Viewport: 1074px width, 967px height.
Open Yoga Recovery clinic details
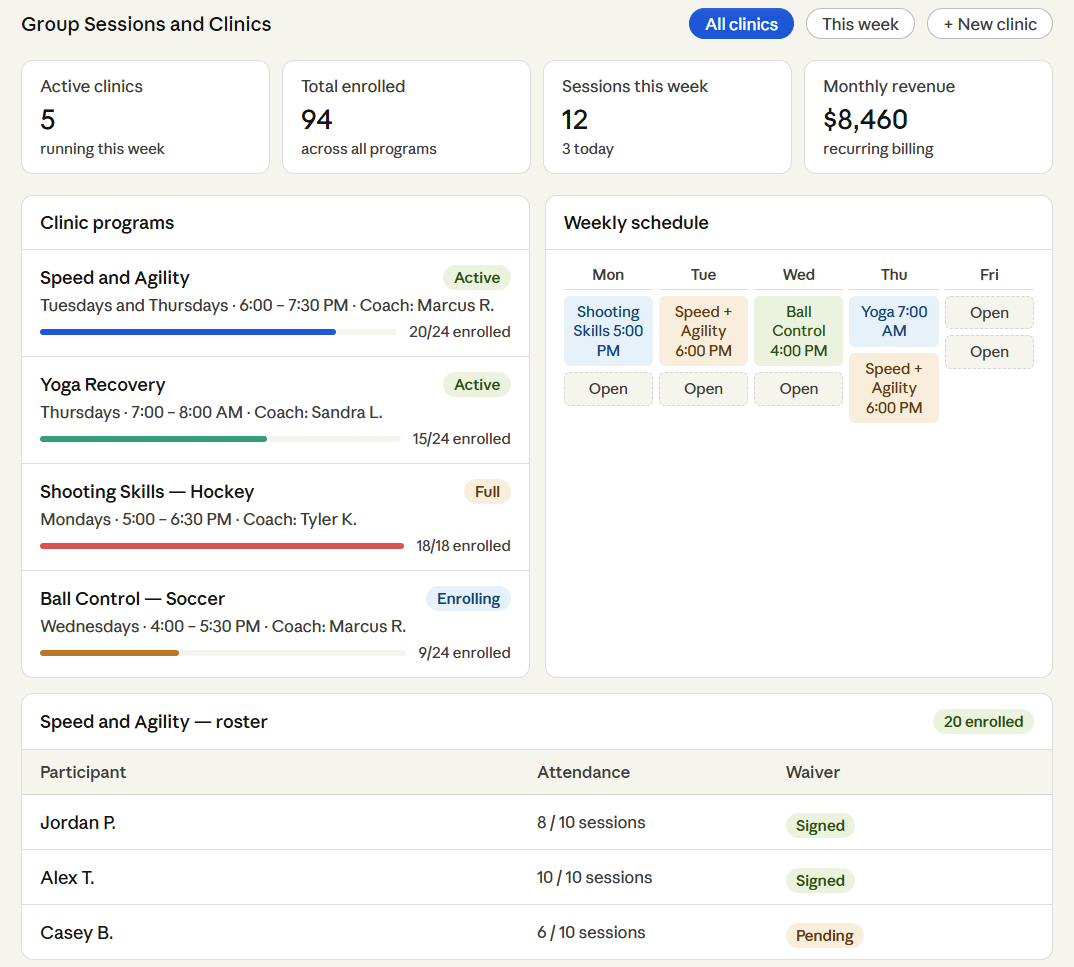coord(103,385)
